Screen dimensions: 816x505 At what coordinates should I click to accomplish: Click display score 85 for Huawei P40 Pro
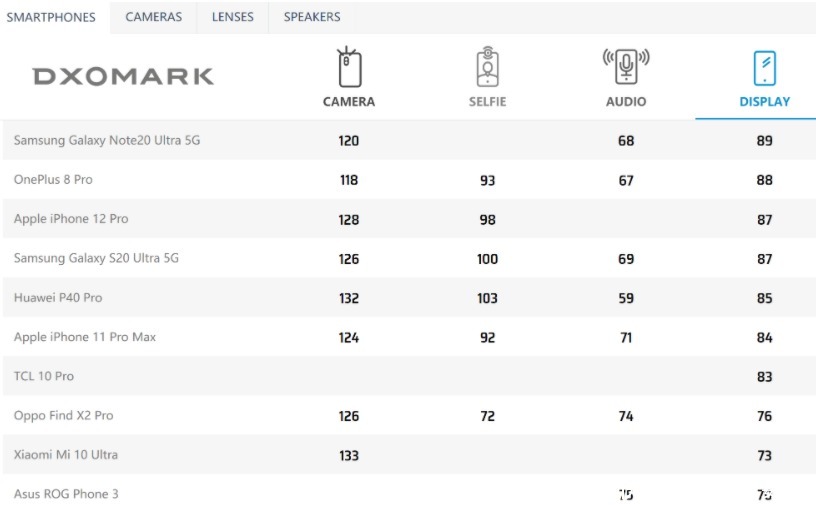point(764,298)
